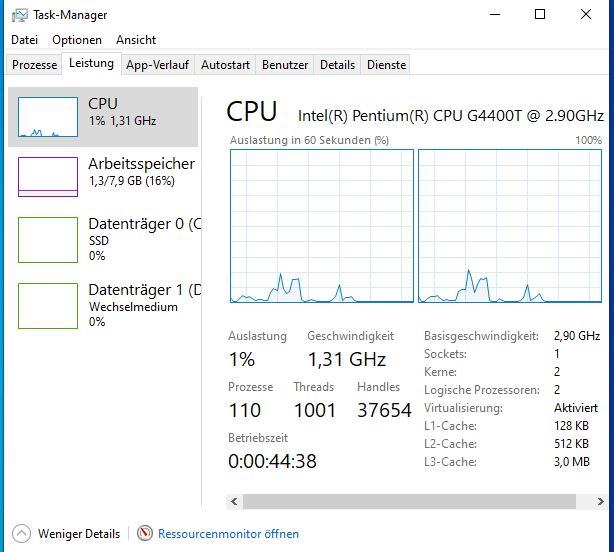
Task: Click the Ressourcenmonitor icon
Action: [x=145, y=534]
